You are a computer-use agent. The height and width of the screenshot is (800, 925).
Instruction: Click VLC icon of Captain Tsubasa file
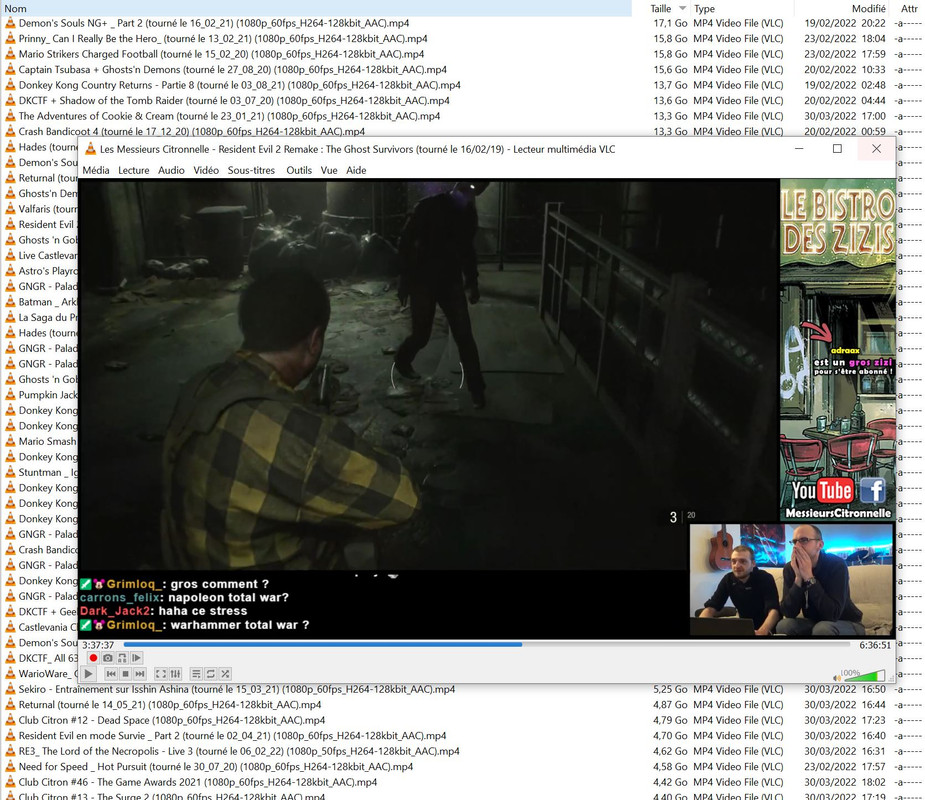pyautogui.click(x=10, y=69)
